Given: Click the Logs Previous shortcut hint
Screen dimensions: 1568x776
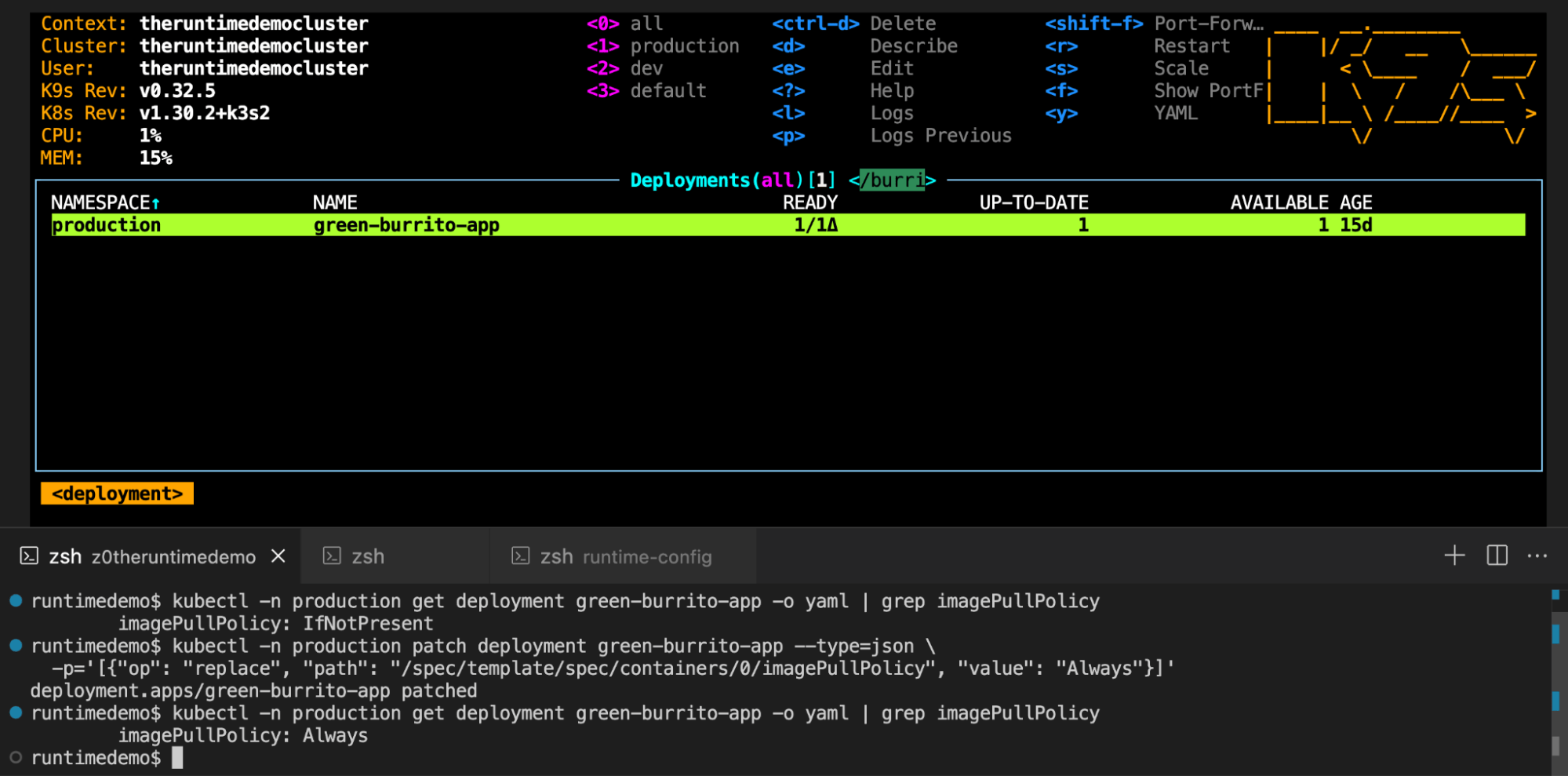Looking at the screenshot, I should click(x=941, y=135).
